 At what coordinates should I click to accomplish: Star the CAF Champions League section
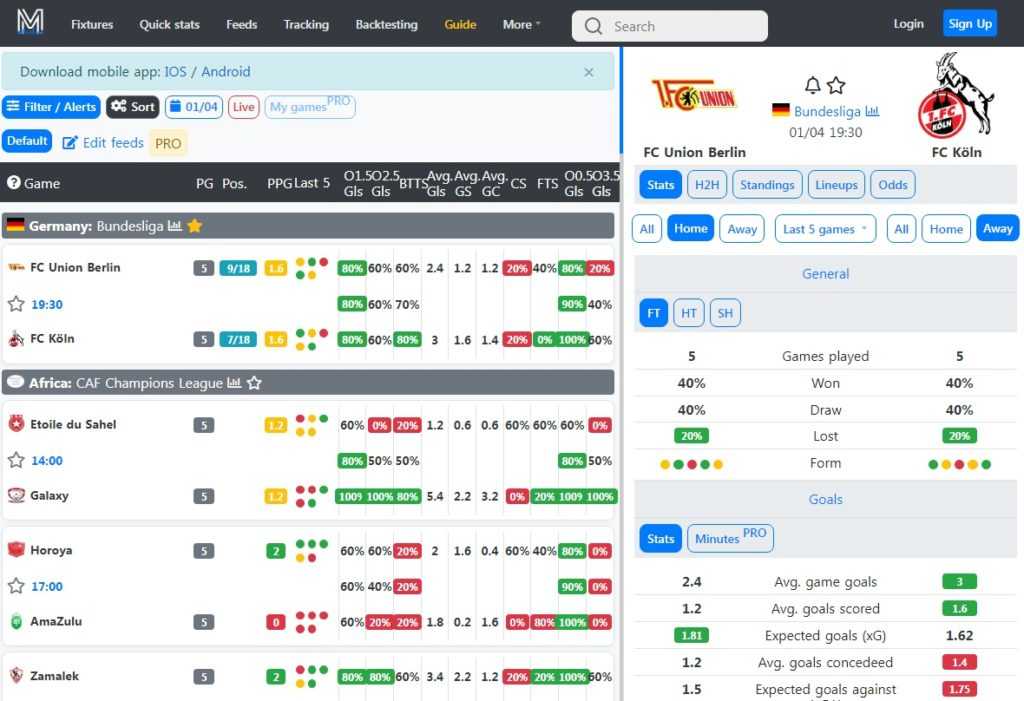(x=254, y=383)
